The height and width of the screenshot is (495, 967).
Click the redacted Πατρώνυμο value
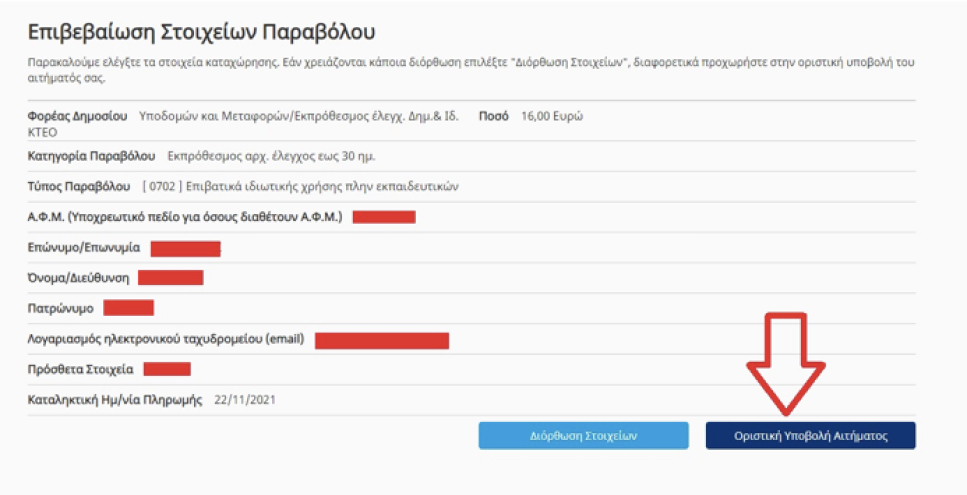[x=128, y=308]
